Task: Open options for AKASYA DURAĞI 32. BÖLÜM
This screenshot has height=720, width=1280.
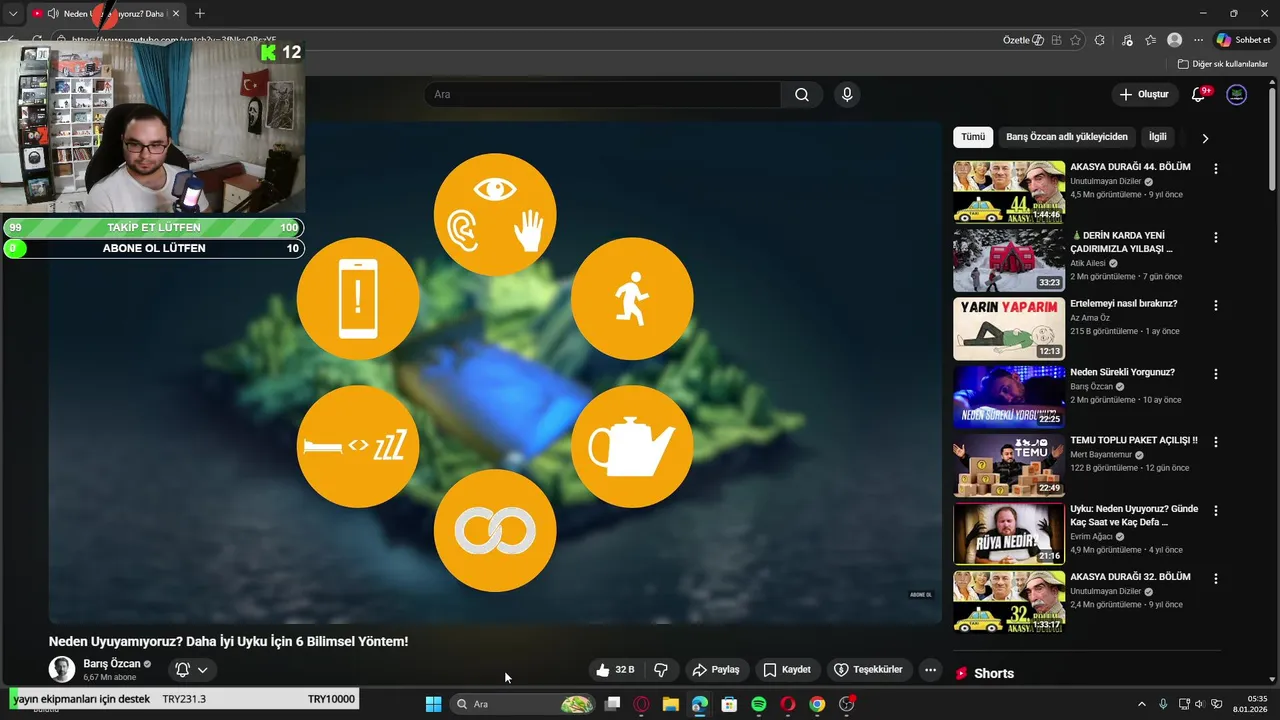Action: [x=1216, y=578]
